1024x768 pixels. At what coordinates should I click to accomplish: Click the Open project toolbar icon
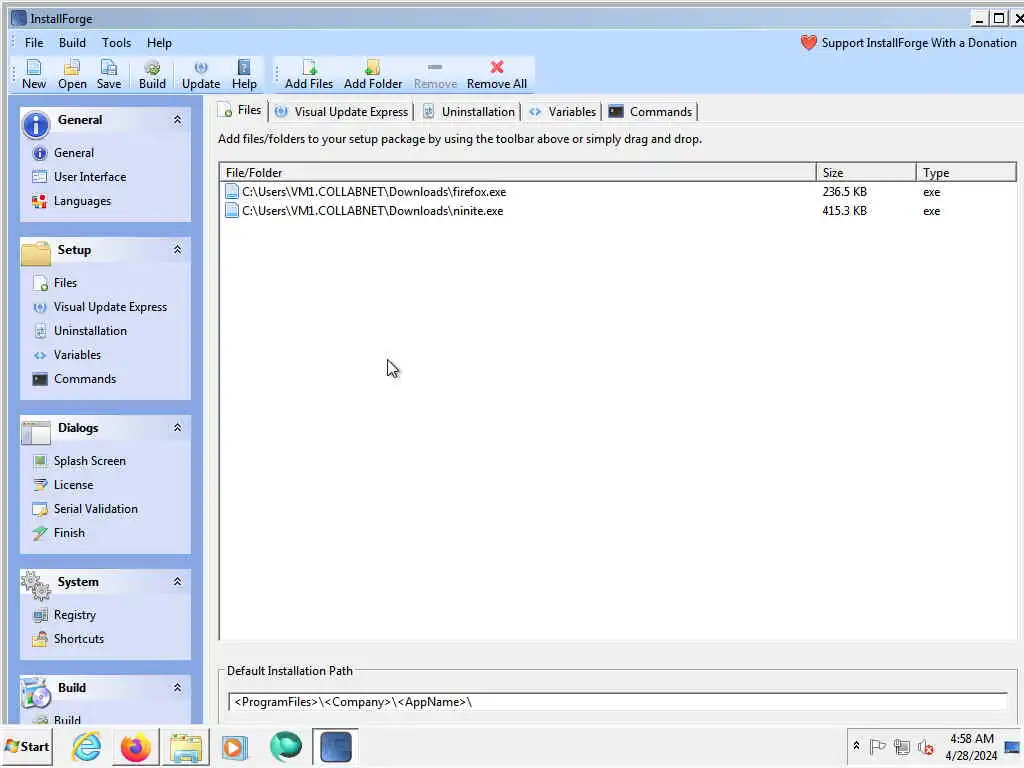pos(72,74)
